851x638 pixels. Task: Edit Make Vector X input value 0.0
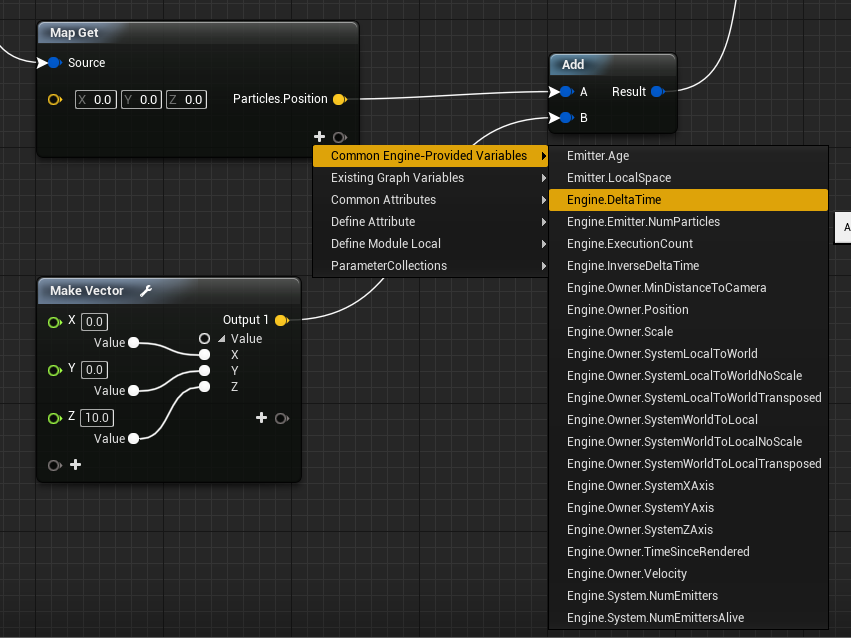pyautogui.click(x=94, y=322)
